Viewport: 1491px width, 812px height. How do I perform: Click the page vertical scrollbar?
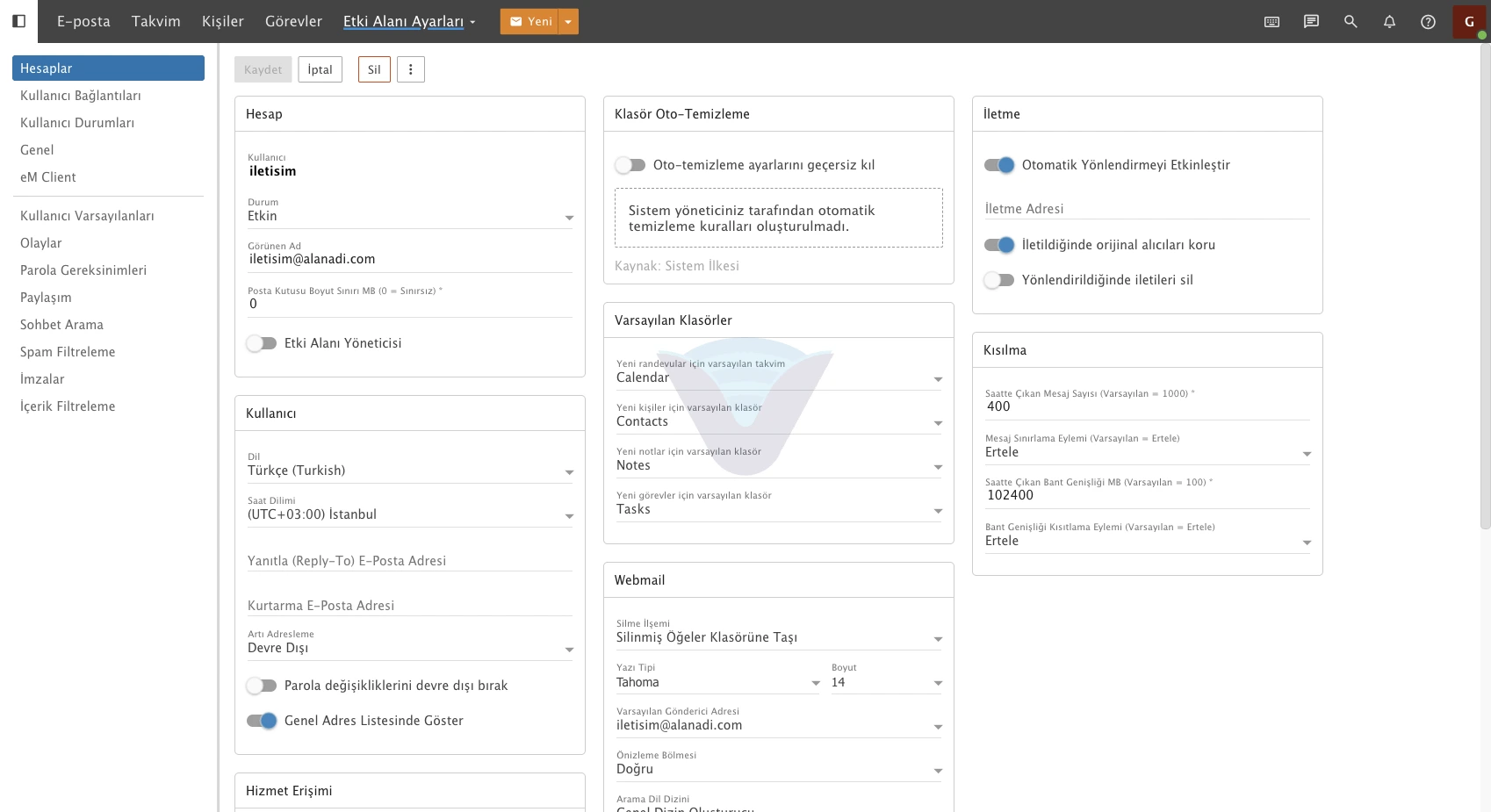tap(1485, 285)
